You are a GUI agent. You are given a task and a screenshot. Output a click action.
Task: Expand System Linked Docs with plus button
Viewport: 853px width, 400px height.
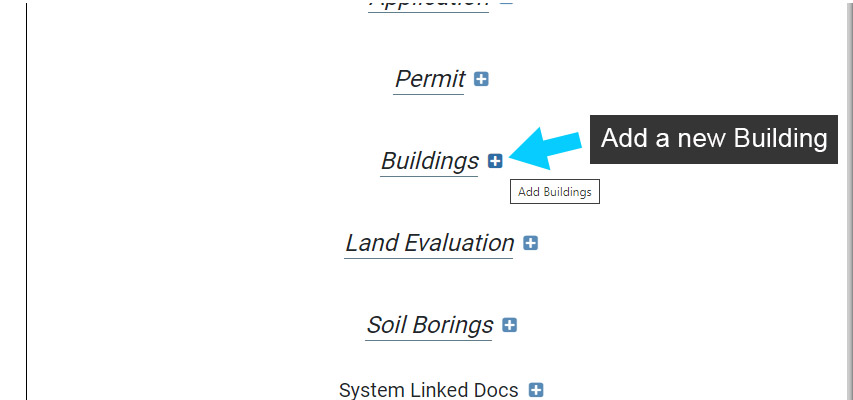click(x=536, y=390)
